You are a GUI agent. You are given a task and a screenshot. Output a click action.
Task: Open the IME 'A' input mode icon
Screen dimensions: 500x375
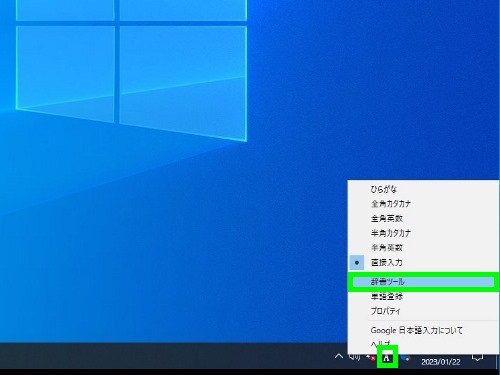387,358
